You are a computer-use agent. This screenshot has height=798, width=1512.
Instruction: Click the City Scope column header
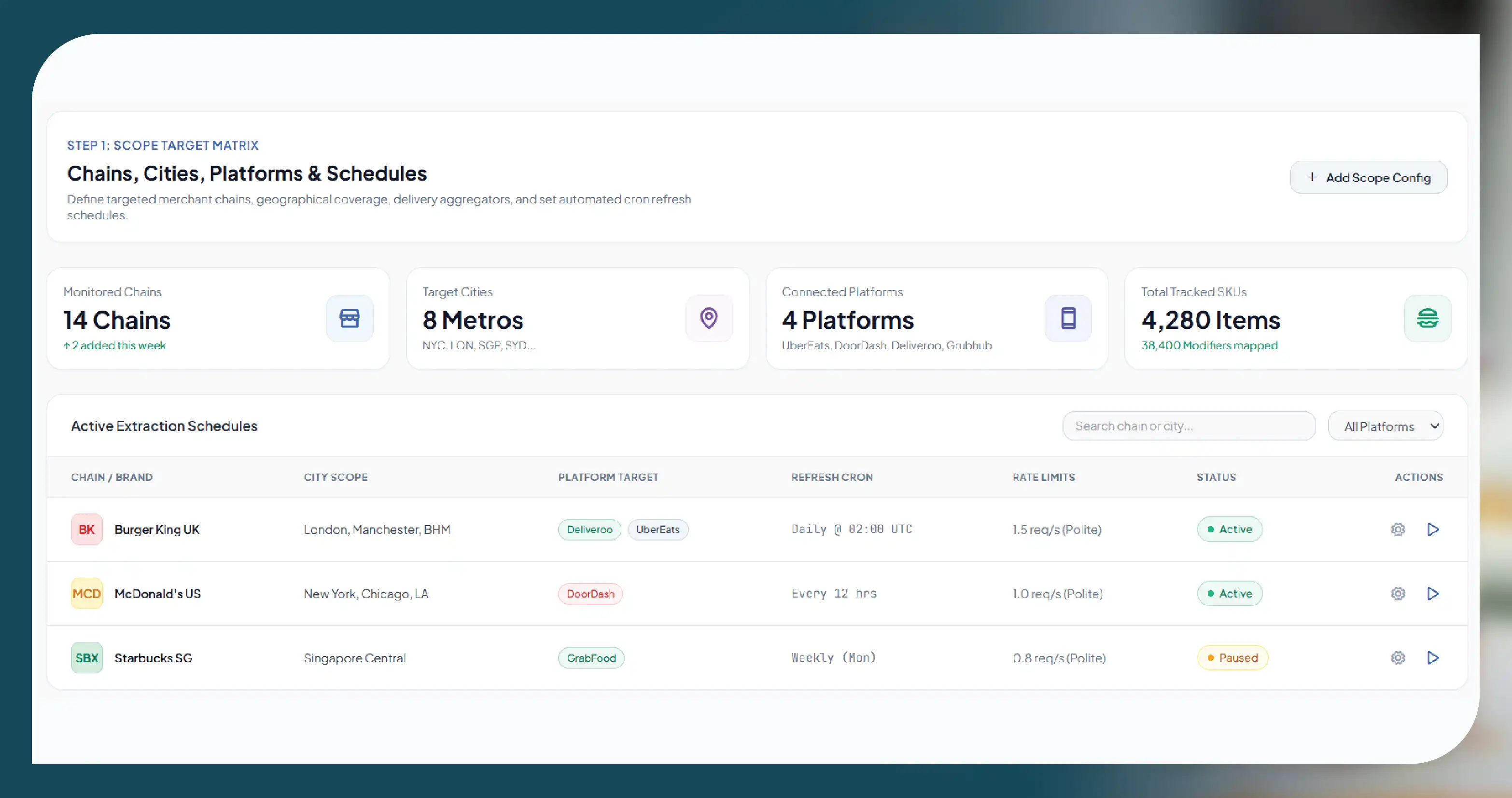tap(336, 477)
